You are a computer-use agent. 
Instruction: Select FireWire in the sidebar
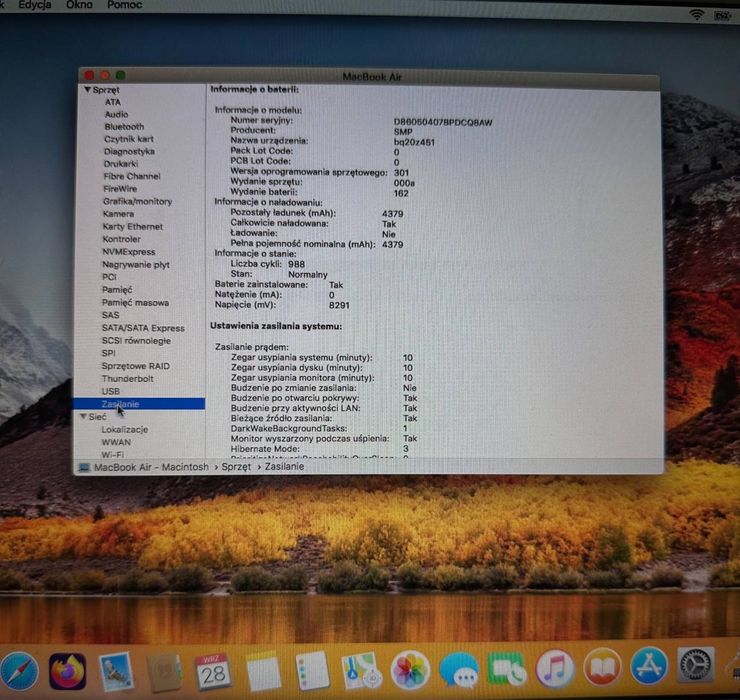[x=120, y=189]
